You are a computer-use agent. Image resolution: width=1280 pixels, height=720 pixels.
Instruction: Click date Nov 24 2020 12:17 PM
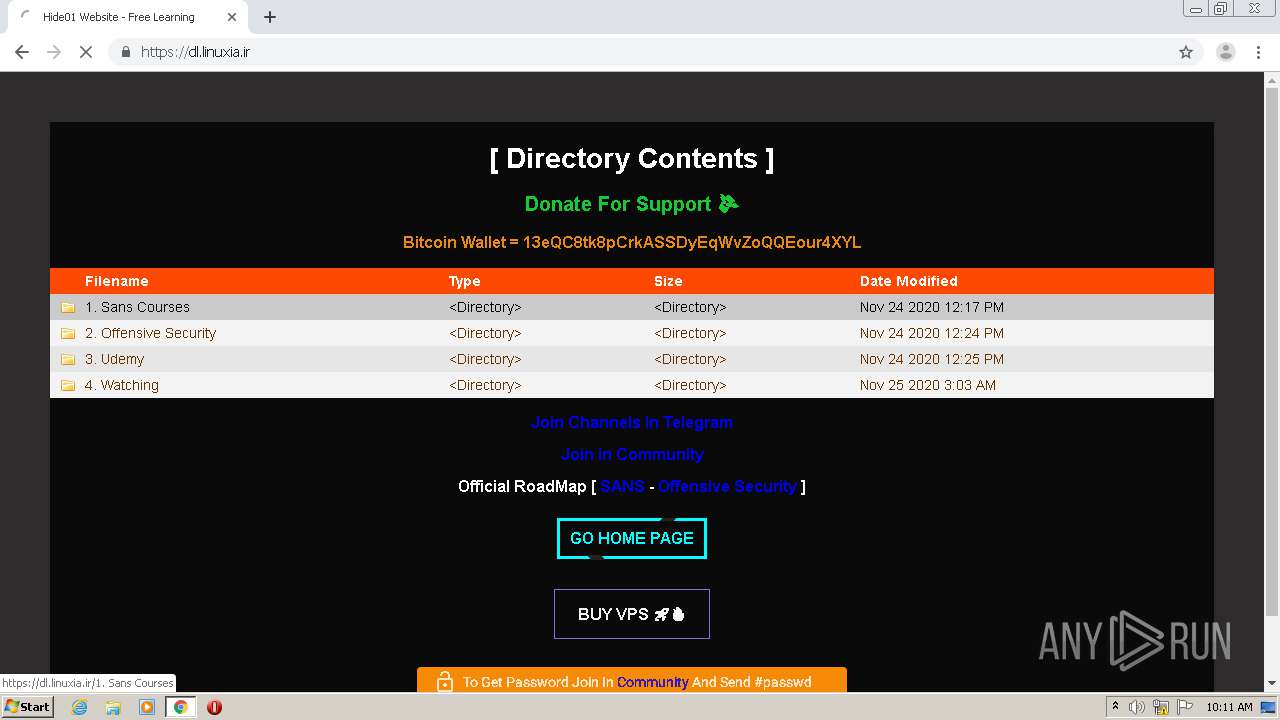[931, 307]
